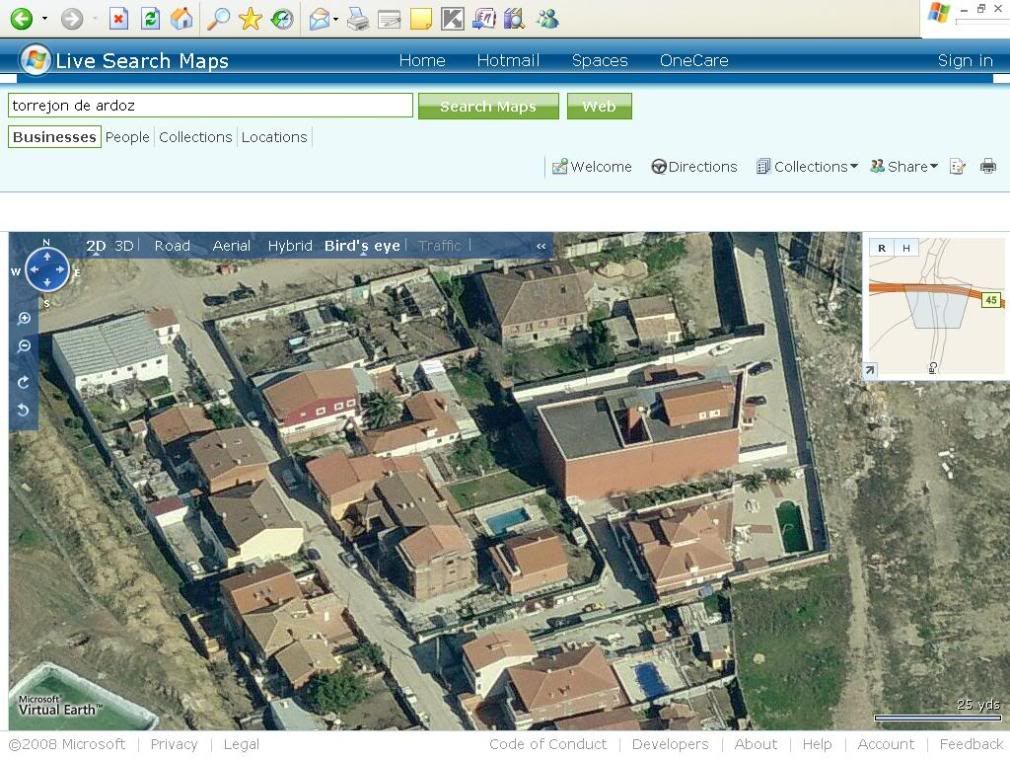Toggle the minimap to Hybrid view (H)

pos(906,248)
